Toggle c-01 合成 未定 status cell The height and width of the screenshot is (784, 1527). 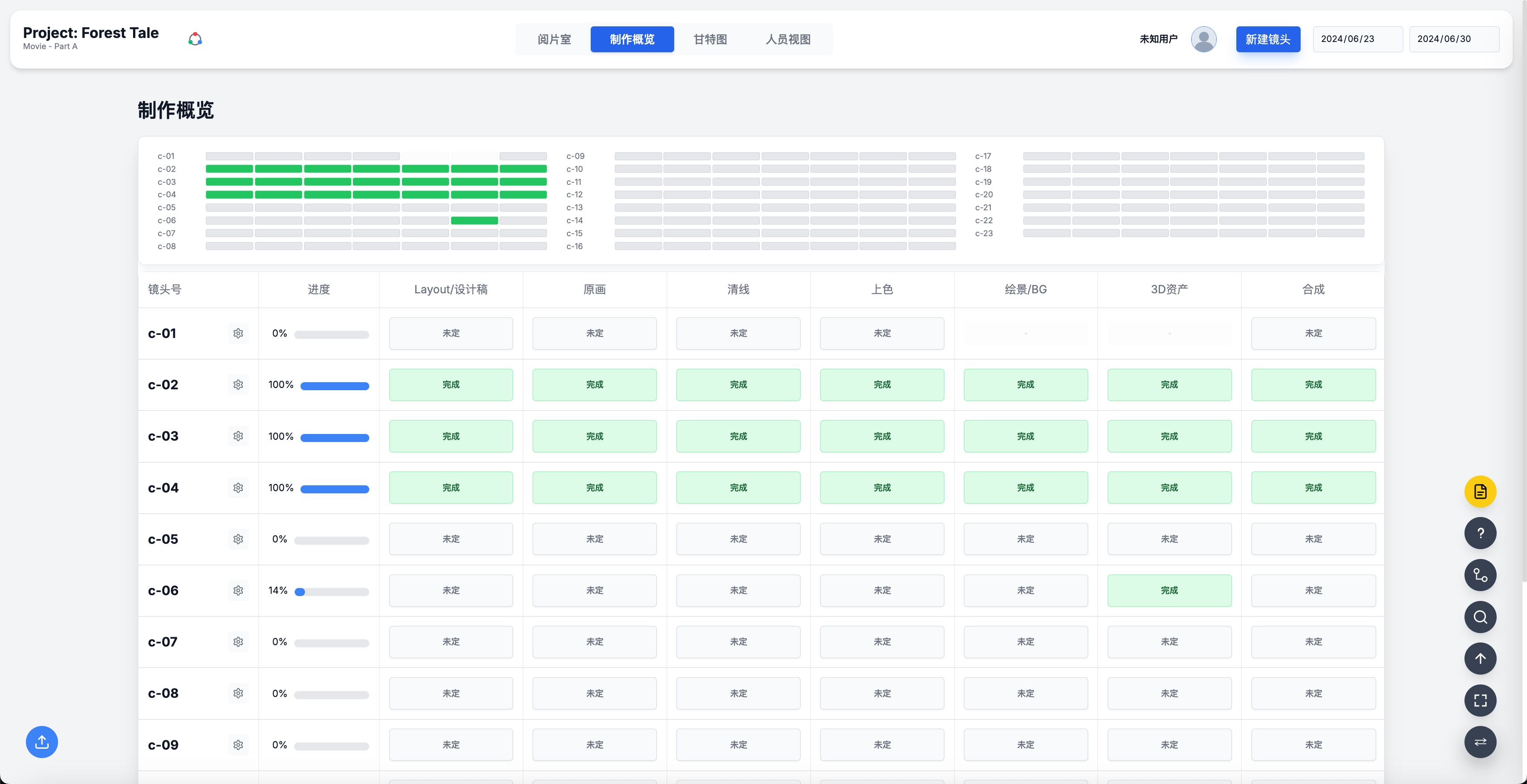(x=1314, y=333)
